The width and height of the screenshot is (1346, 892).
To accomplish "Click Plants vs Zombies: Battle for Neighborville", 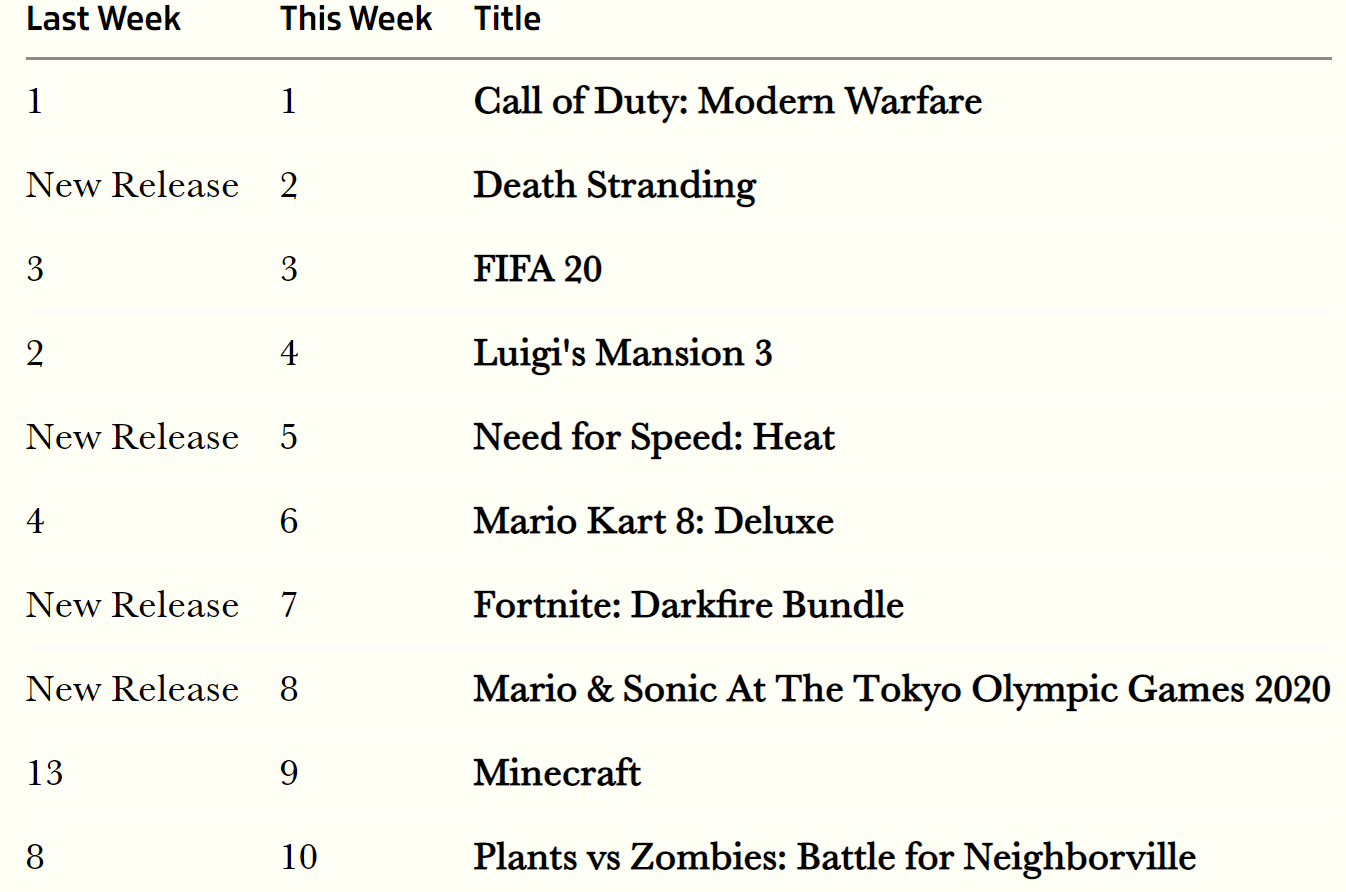I will tap(835, 857).
